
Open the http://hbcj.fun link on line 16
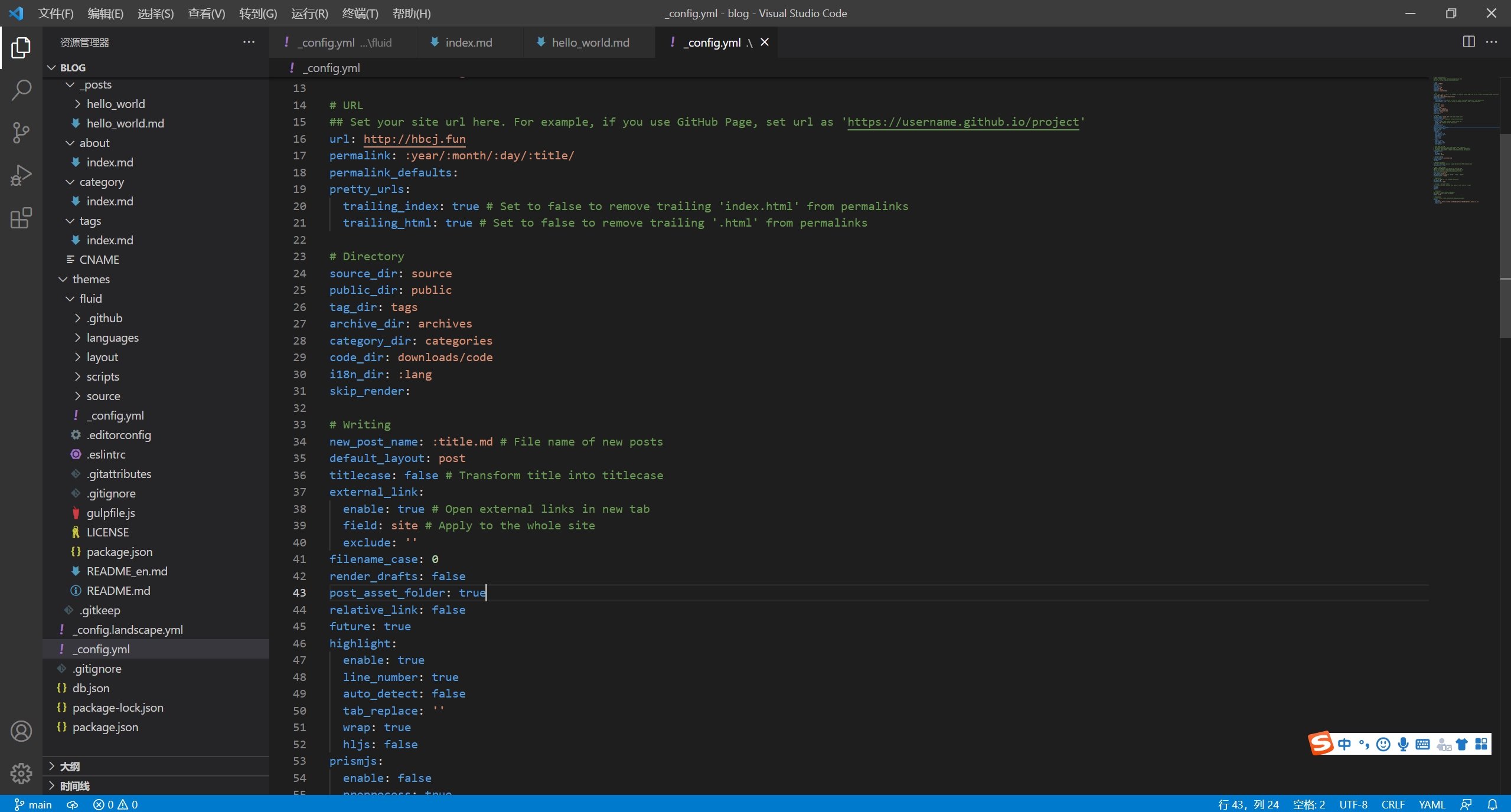pyautogui.click(x=415, y=139)
